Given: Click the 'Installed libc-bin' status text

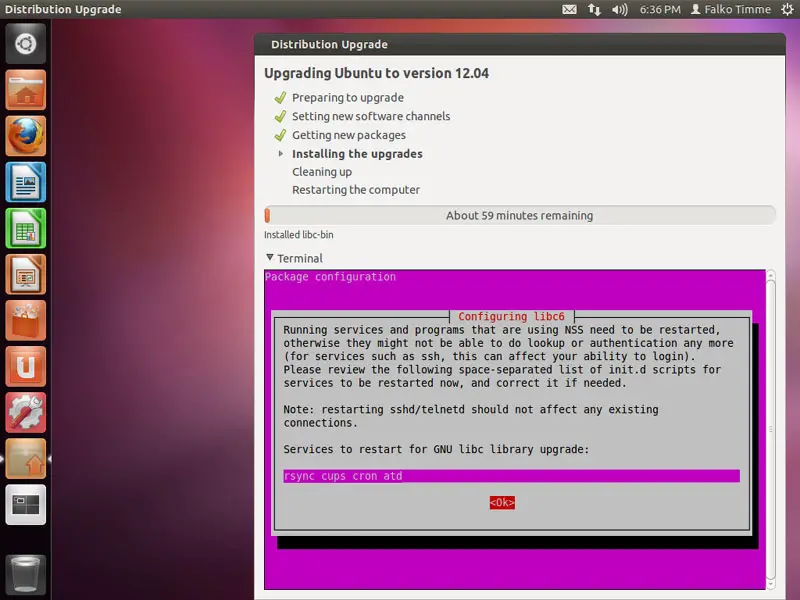Looking at the screenshot, I should 298,235.
